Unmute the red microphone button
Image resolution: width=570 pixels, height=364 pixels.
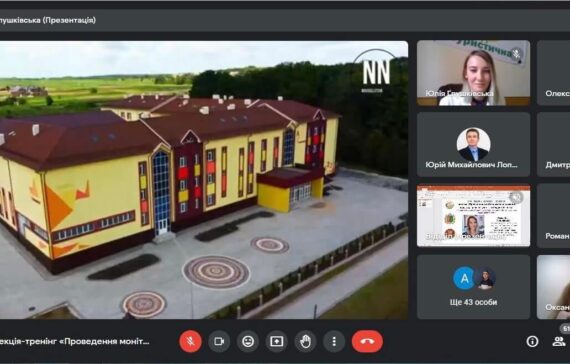(190, 341)
